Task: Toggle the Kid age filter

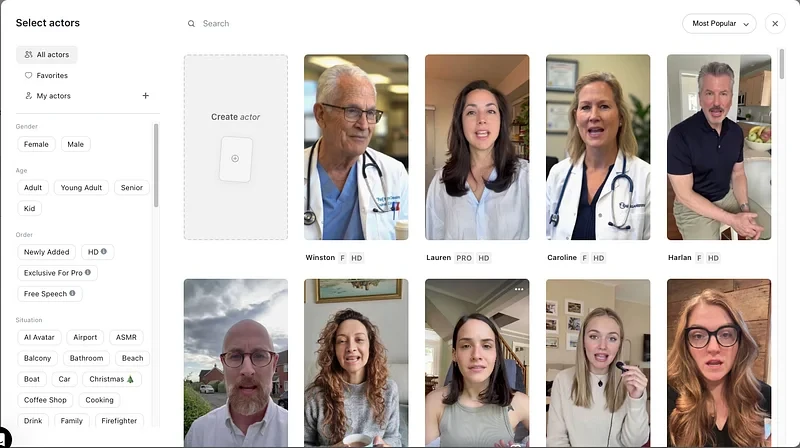Action: tap(30, 209)
